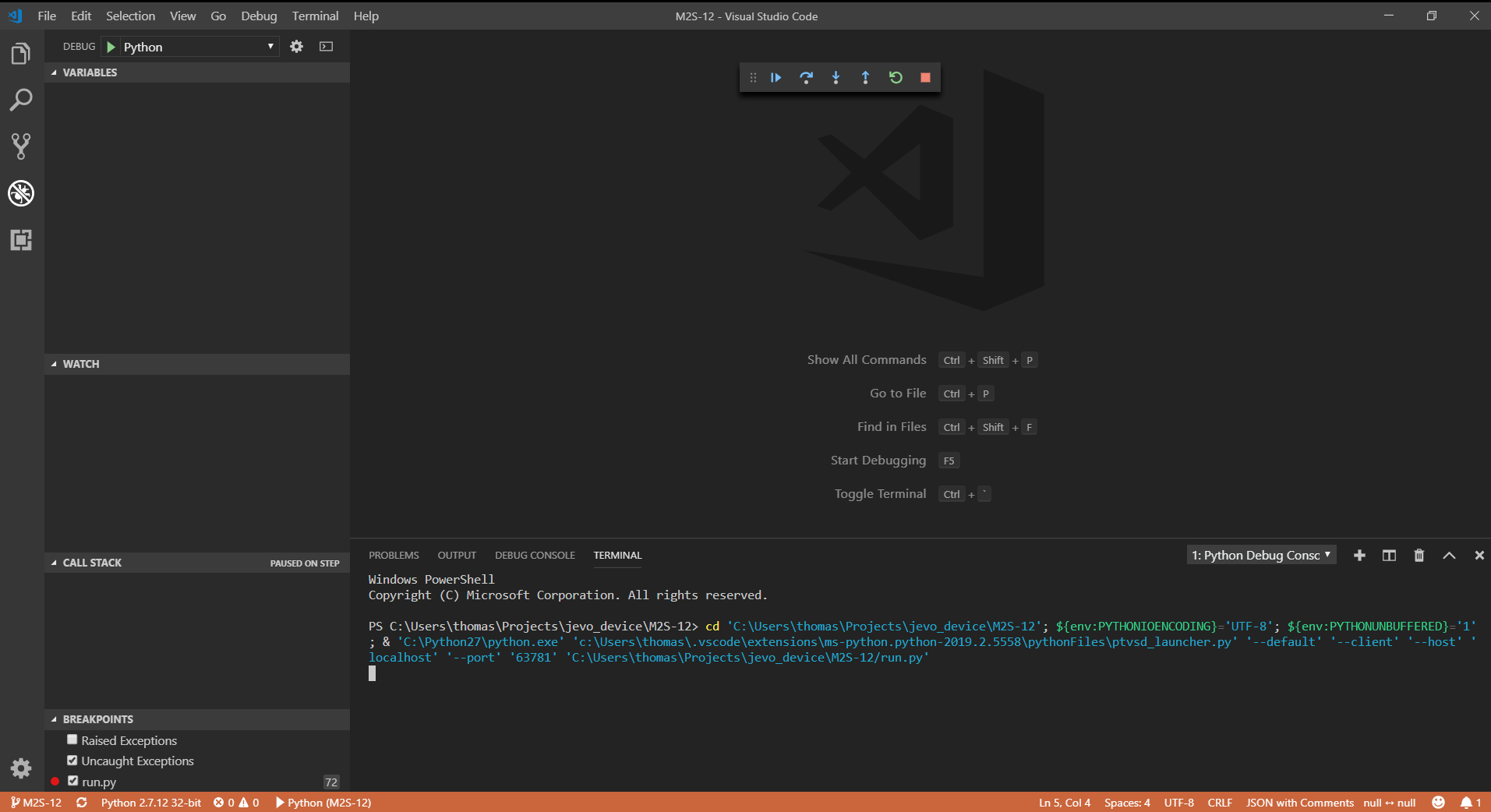Select the Python 2.7.12 32-bit interpreter
This screenshot has width=1491, height=812.
150,803
